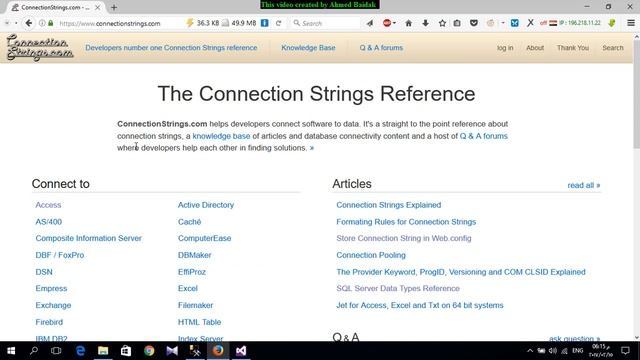This screenshot has width=640, height=360.
Task: Go back with the browser back arrow
Action: (x=28, y=23)
